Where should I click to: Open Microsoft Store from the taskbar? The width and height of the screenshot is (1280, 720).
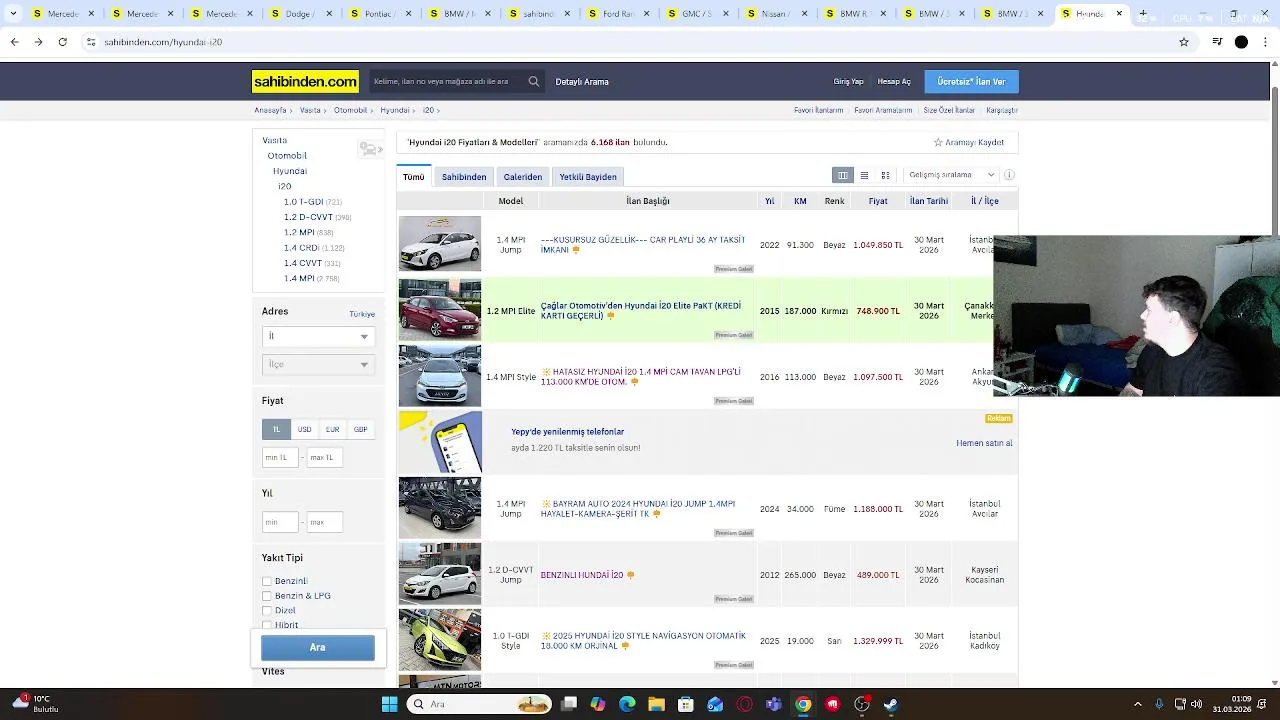pos(685,704)
